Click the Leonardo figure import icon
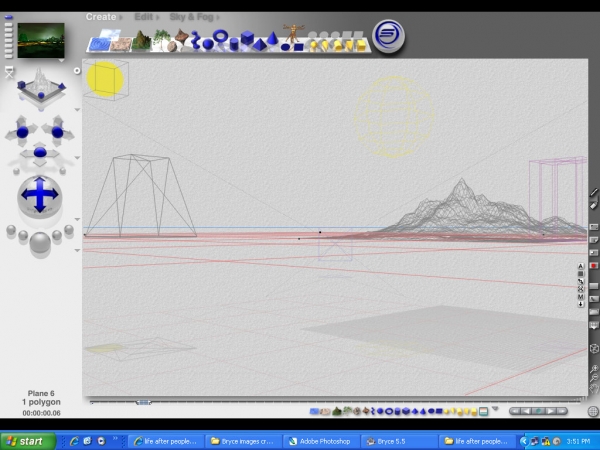Viewport: 600px width, 450px height. pos(293,33)
